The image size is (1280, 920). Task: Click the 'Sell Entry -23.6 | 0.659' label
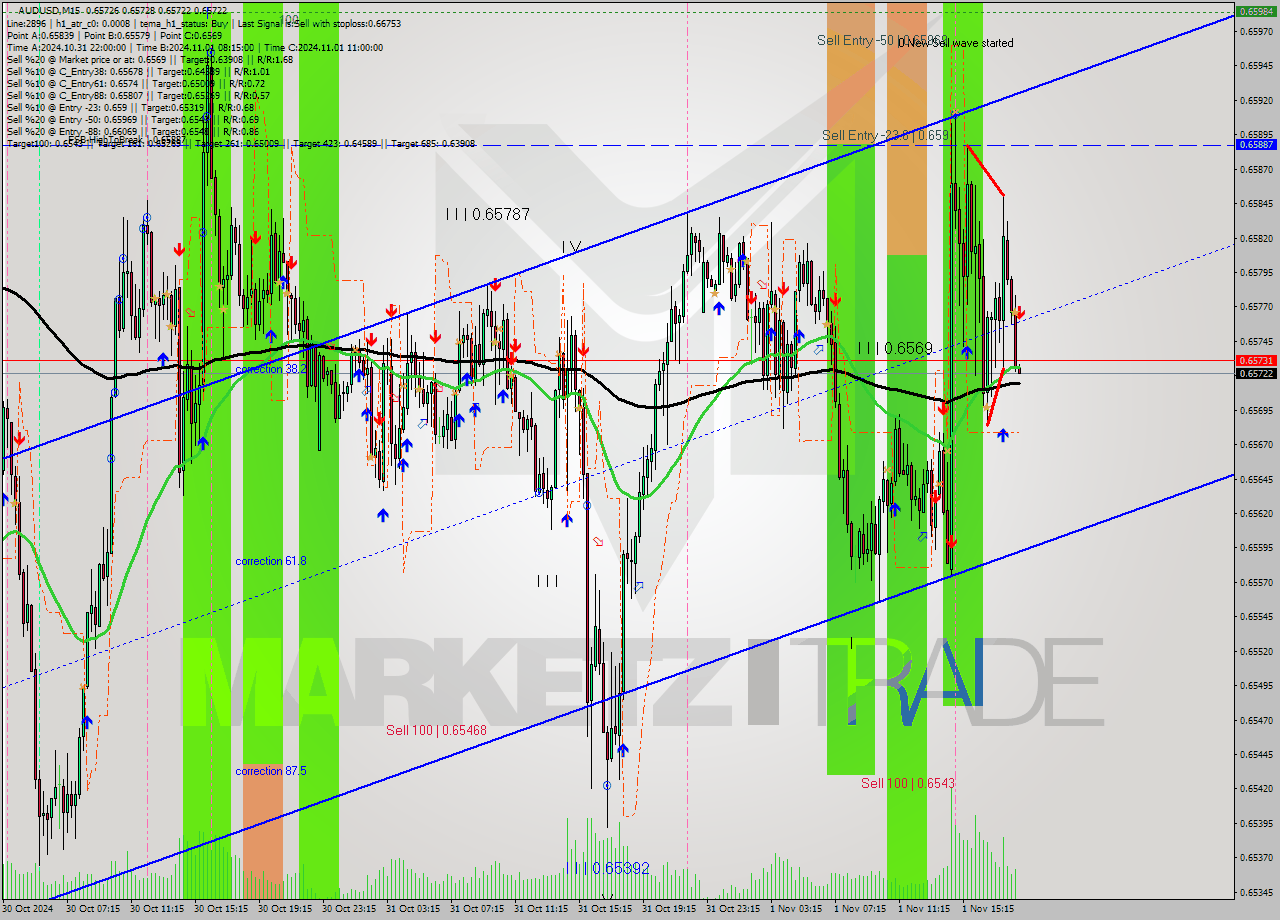point(884,135)
